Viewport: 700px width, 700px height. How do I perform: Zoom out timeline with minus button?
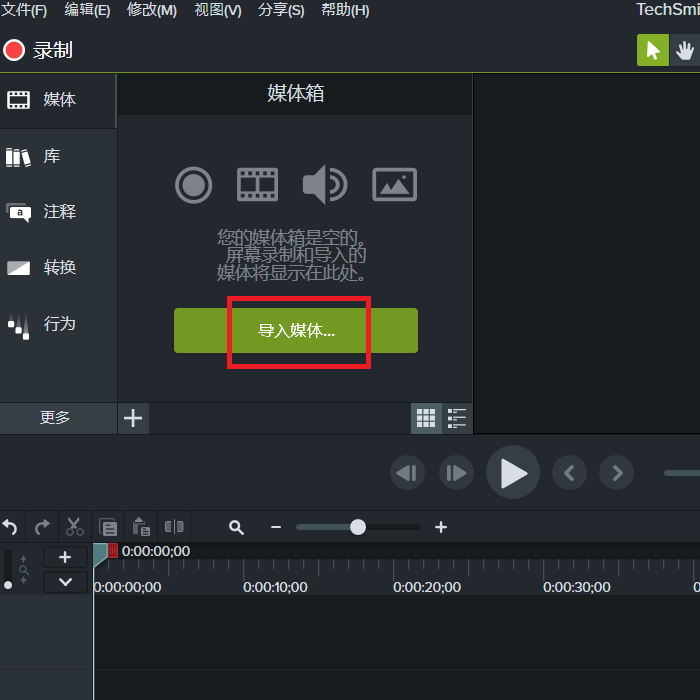tap(276, 528)
